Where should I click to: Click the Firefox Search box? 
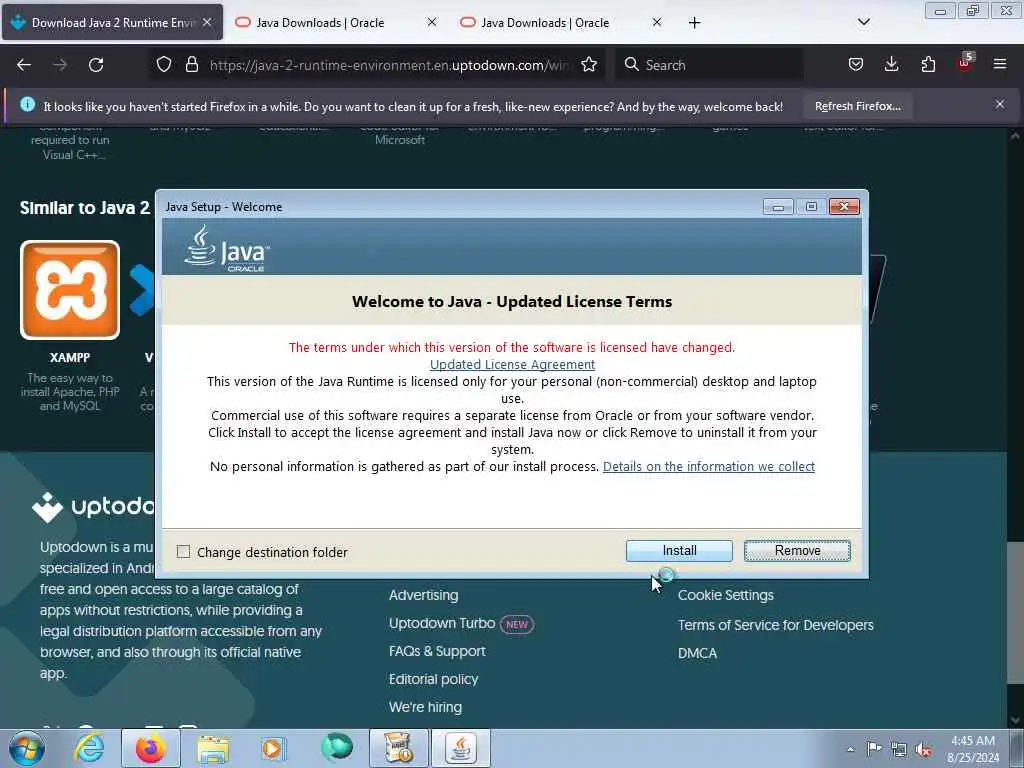coord(710,65)
